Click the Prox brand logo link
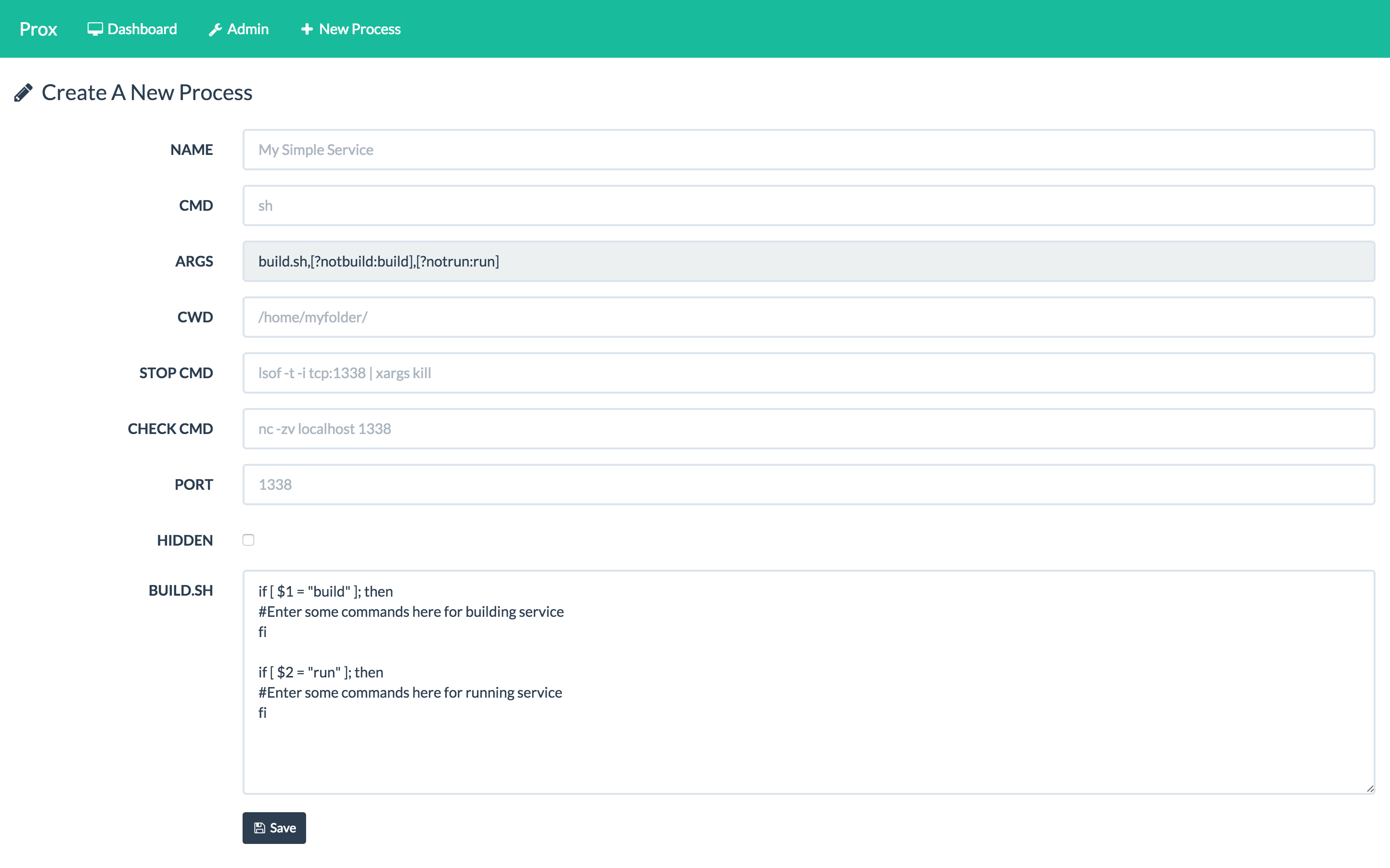The width and height of the screenshot is (1390, 868). click(x=39, y=29)
